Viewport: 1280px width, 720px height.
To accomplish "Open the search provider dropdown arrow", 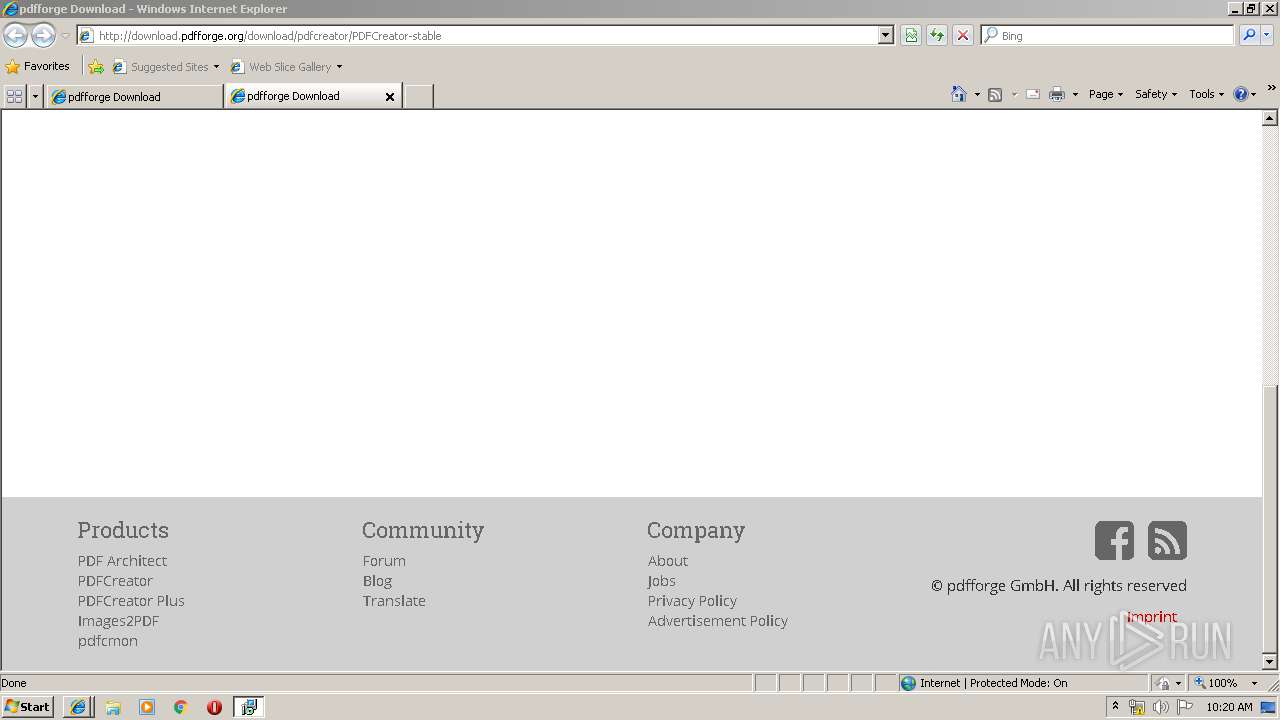I will pyautogui.click(x=1268, y=35).
